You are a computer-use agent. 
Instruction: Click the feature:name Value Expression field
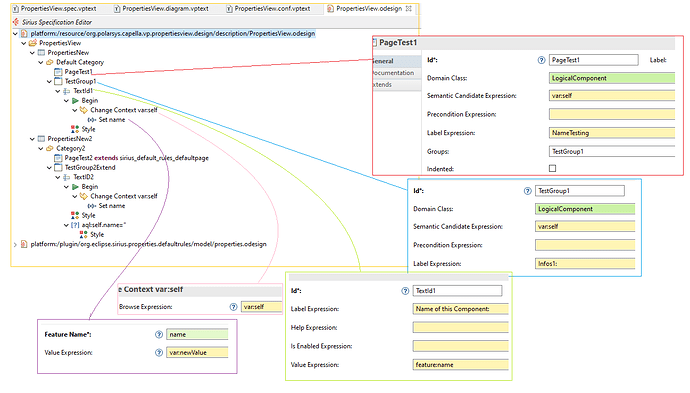coord(460,365)
